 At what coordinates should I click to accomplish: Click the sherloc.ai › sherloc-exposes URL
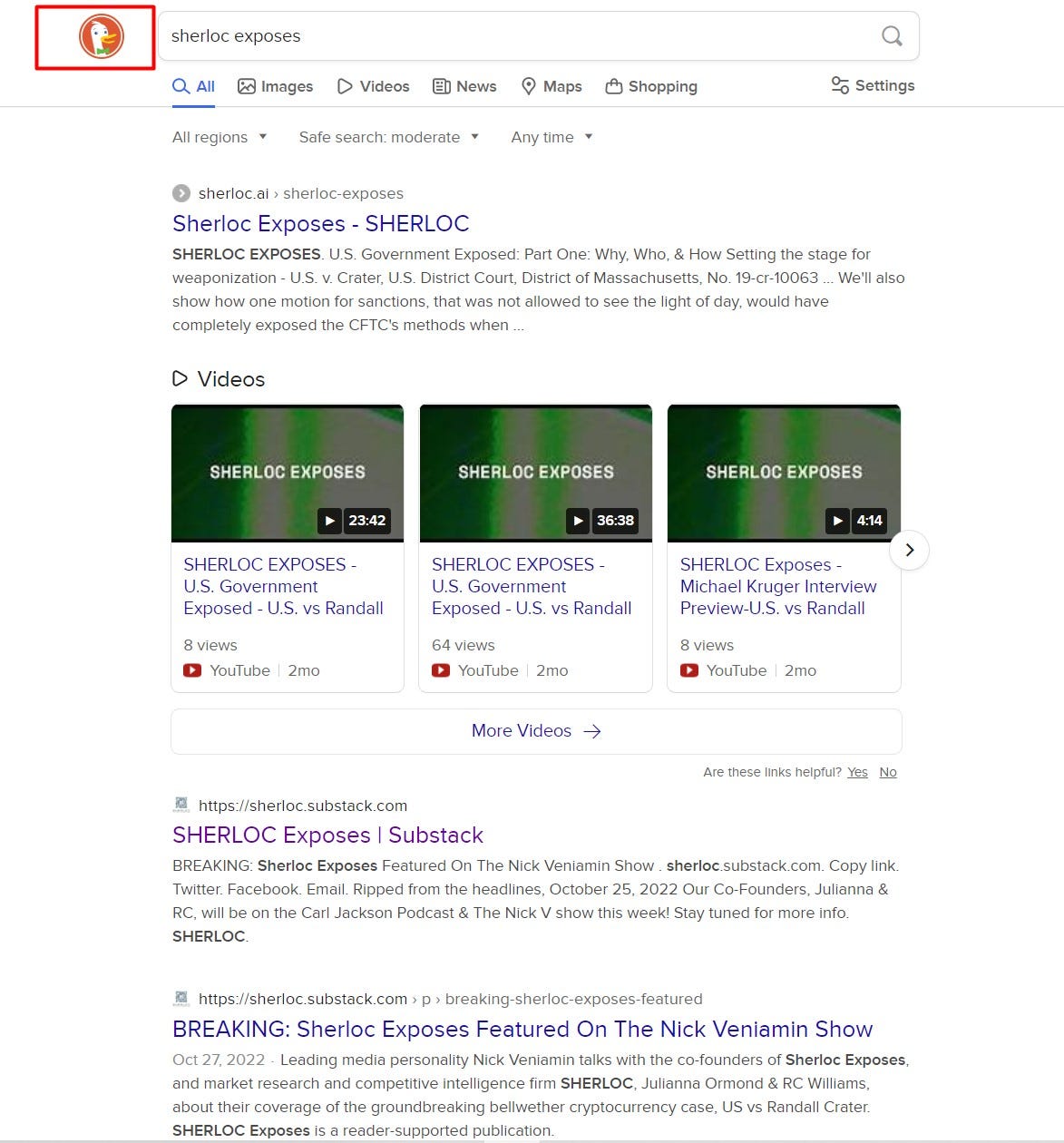pyautogui.click(x=301, y=193)
